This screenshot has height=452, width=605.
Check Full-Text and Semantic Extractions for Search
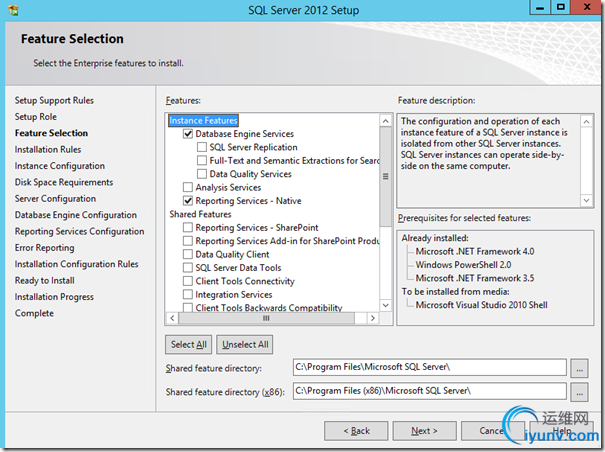202,161
